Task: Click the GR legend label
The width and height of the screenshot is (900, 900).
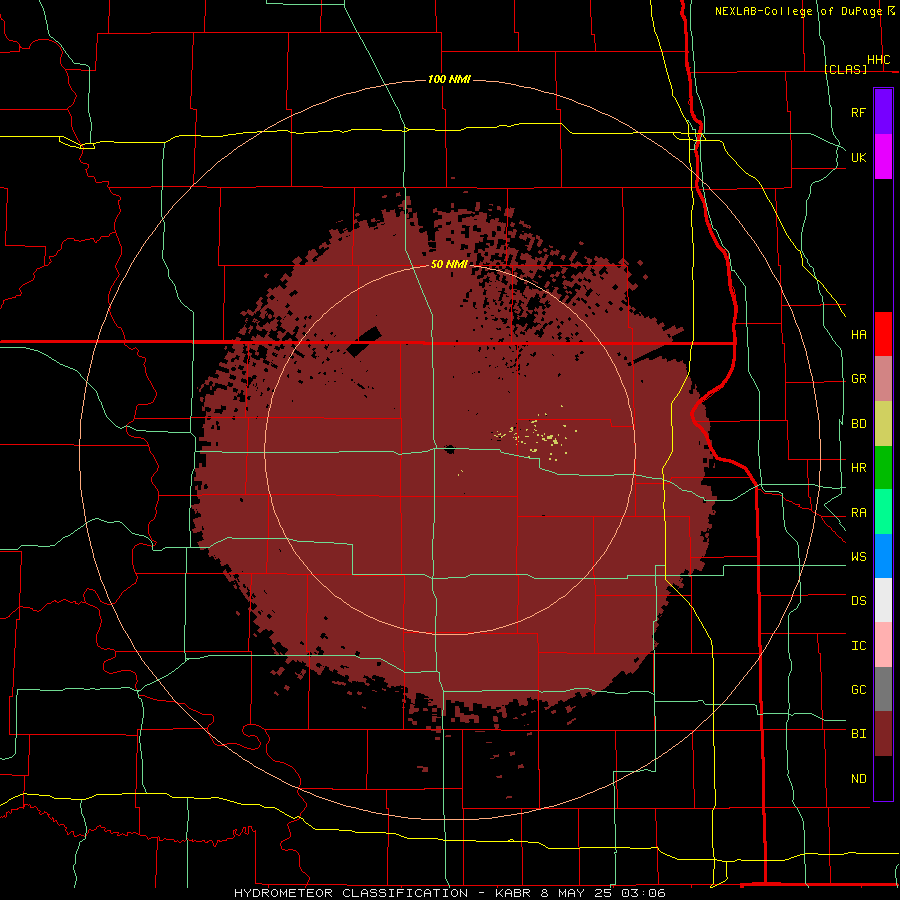Action: click(858, 379)
